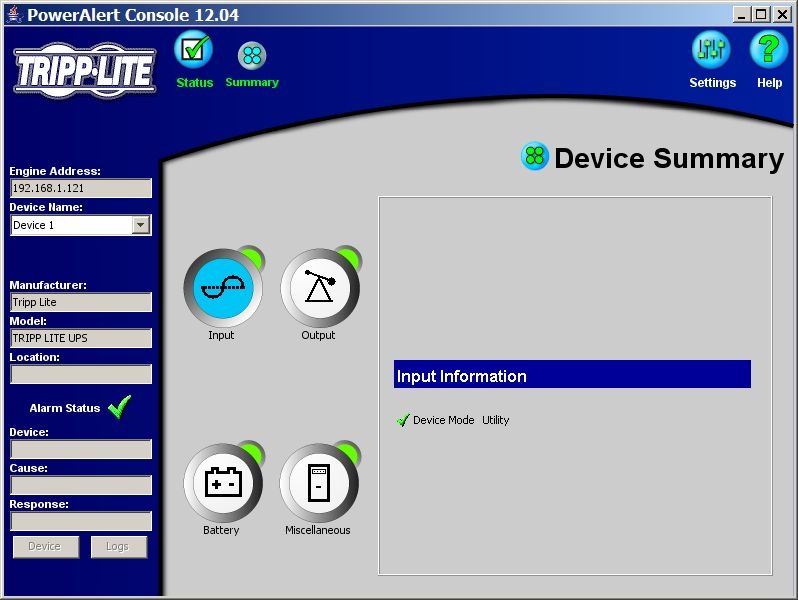Screen dimensions: 798x600
Task: Open the Summary view icon
Action: coord(252,55)
